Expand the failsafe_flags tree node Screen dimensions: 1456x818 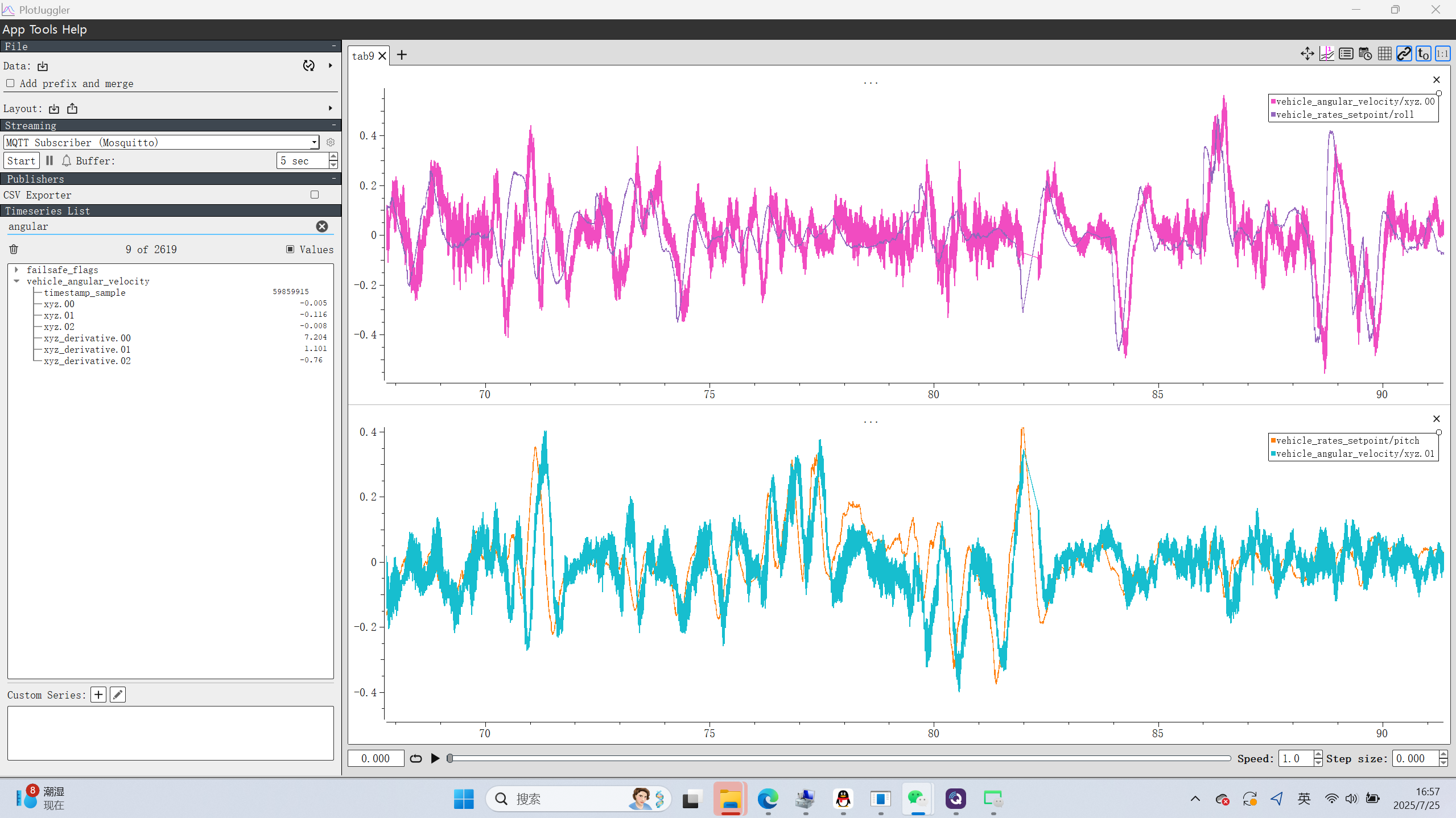tap(17, 270)
